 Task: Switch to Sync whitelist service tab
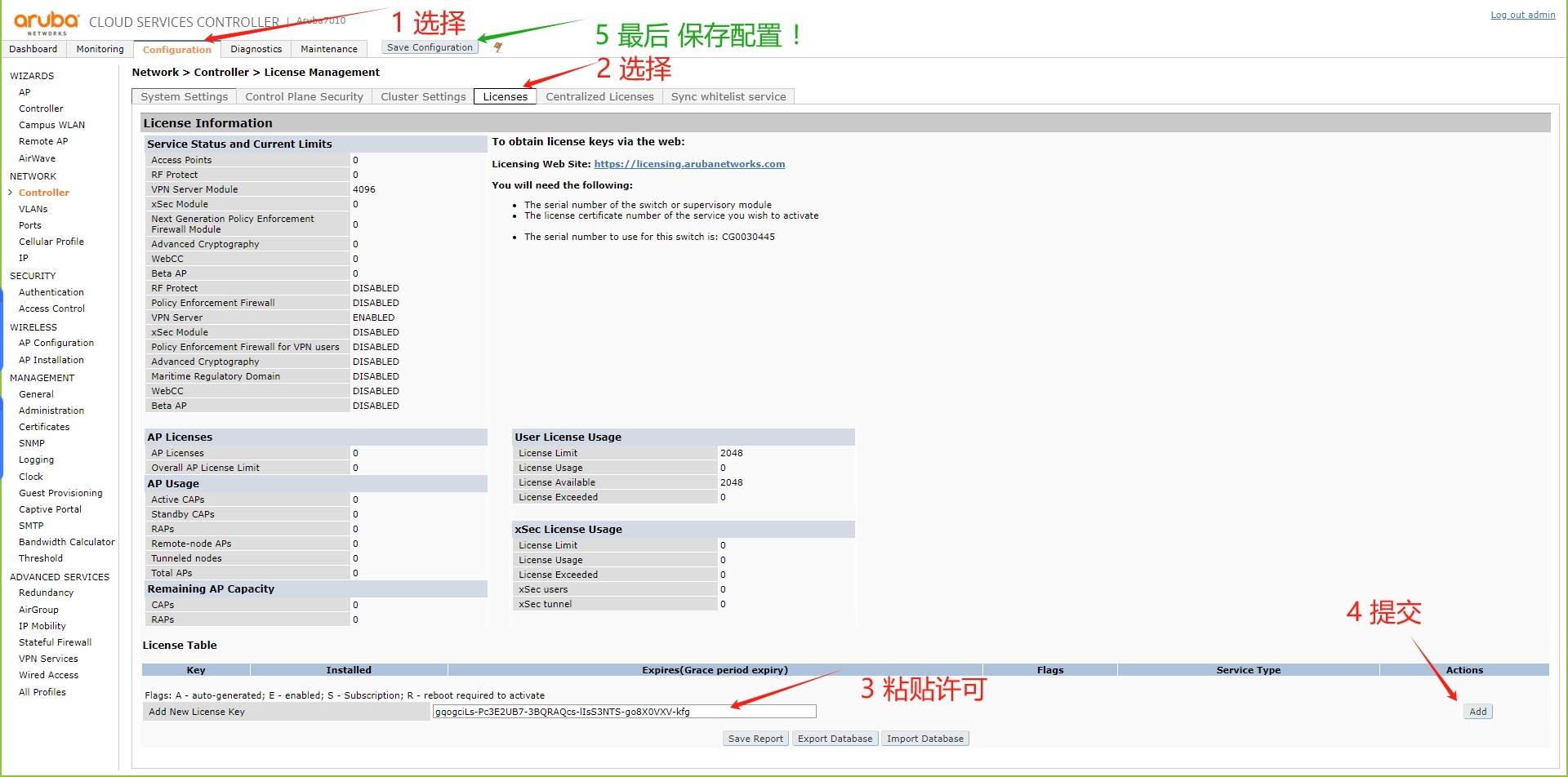coord(728,96)
